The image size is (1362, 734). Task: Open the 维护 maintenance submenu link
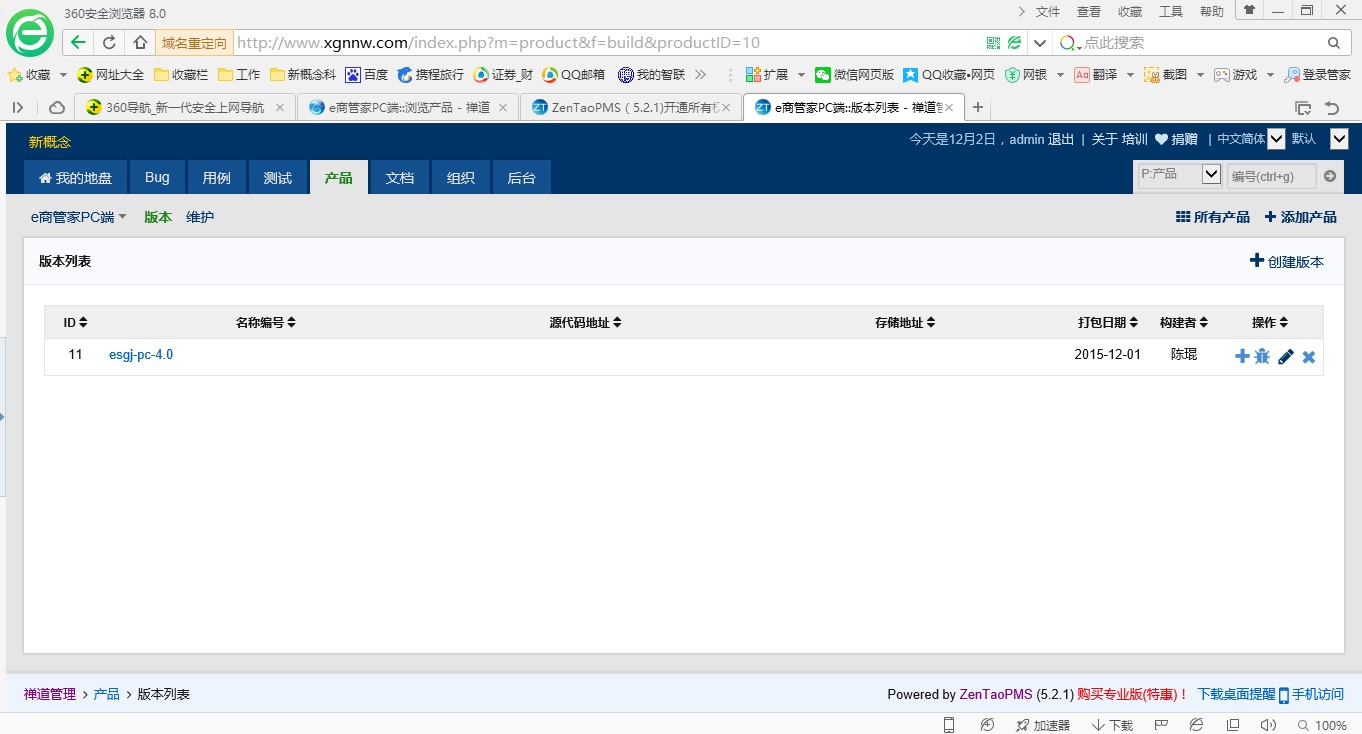pyautogui.click(x=200, y=217)
